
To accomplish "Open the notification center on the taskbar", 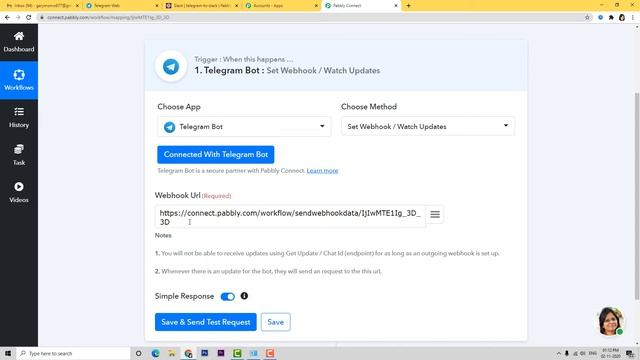I will [630, 353].
